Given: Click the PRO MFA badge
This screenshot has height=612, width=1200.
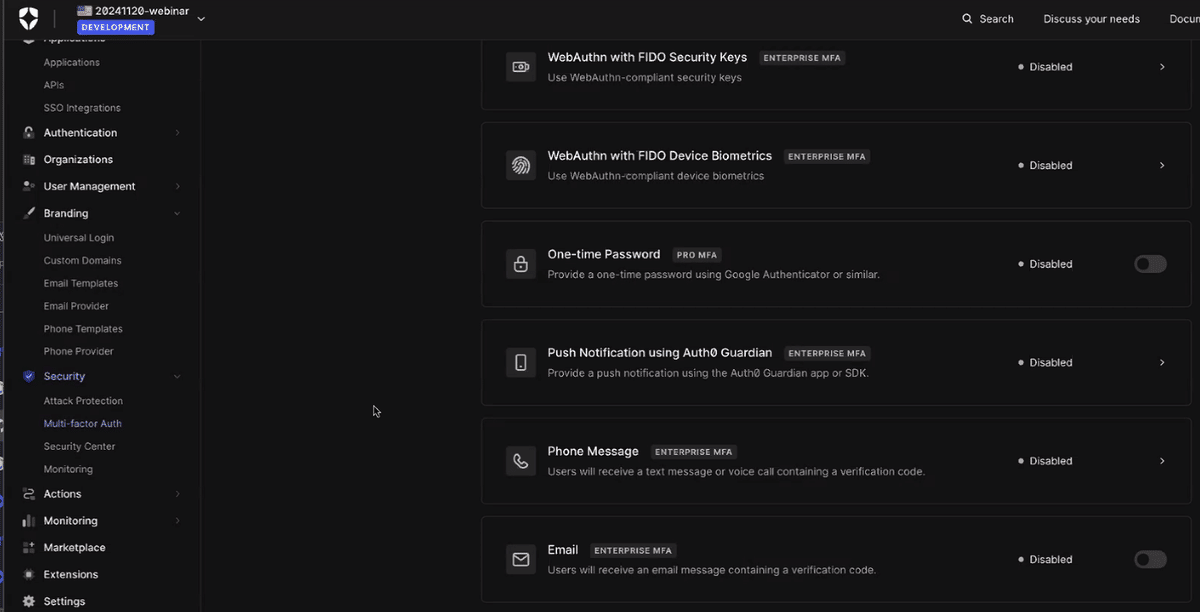Looking at the screenshot, I should click(698, 255).
